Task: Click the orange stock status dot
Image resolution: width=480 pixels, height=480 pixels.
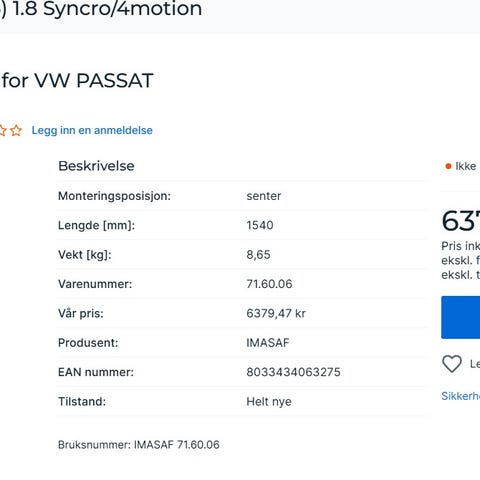Action: tap(448, 166)
